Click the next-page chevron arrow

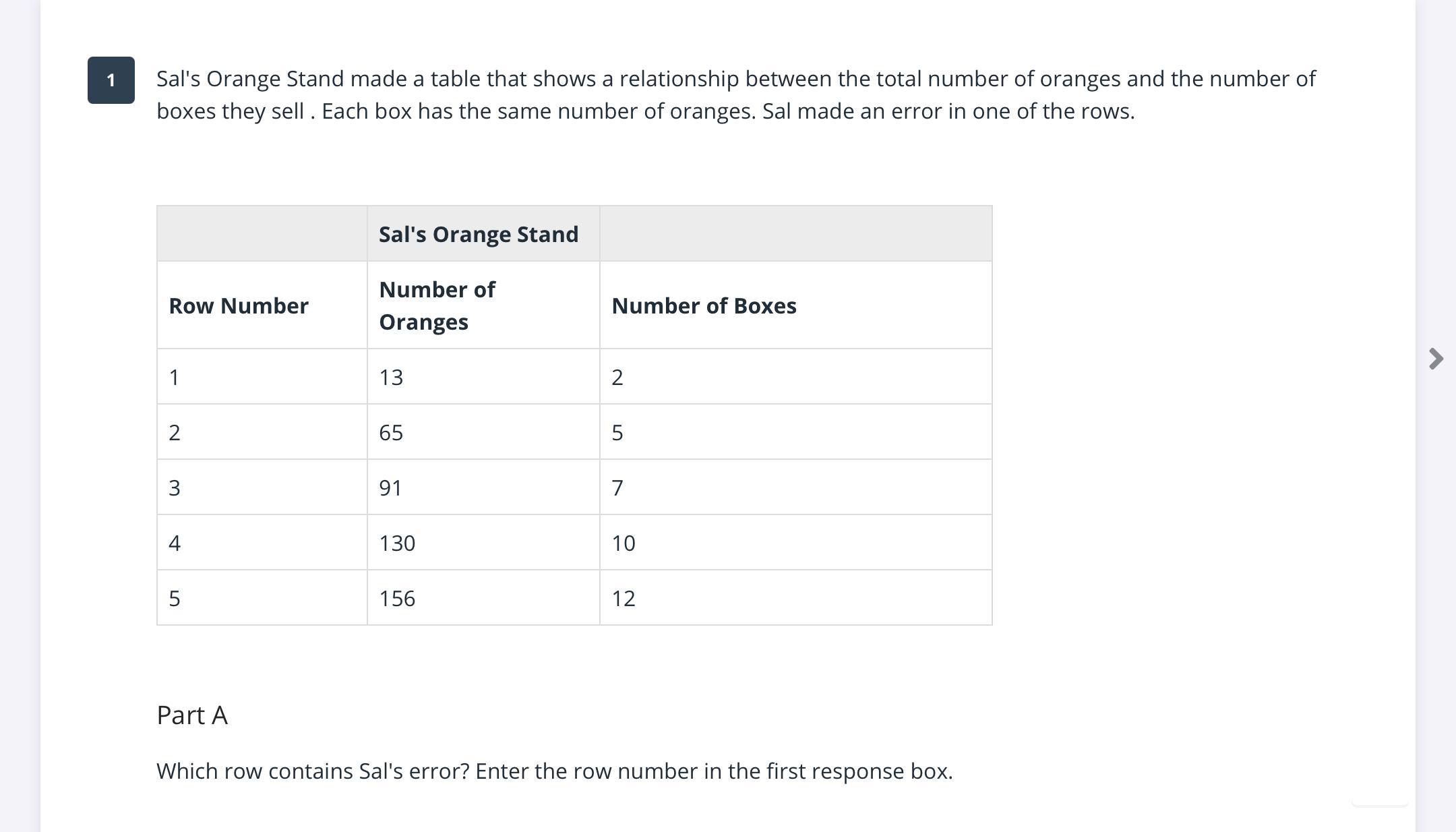click(x=1436, y=359)
